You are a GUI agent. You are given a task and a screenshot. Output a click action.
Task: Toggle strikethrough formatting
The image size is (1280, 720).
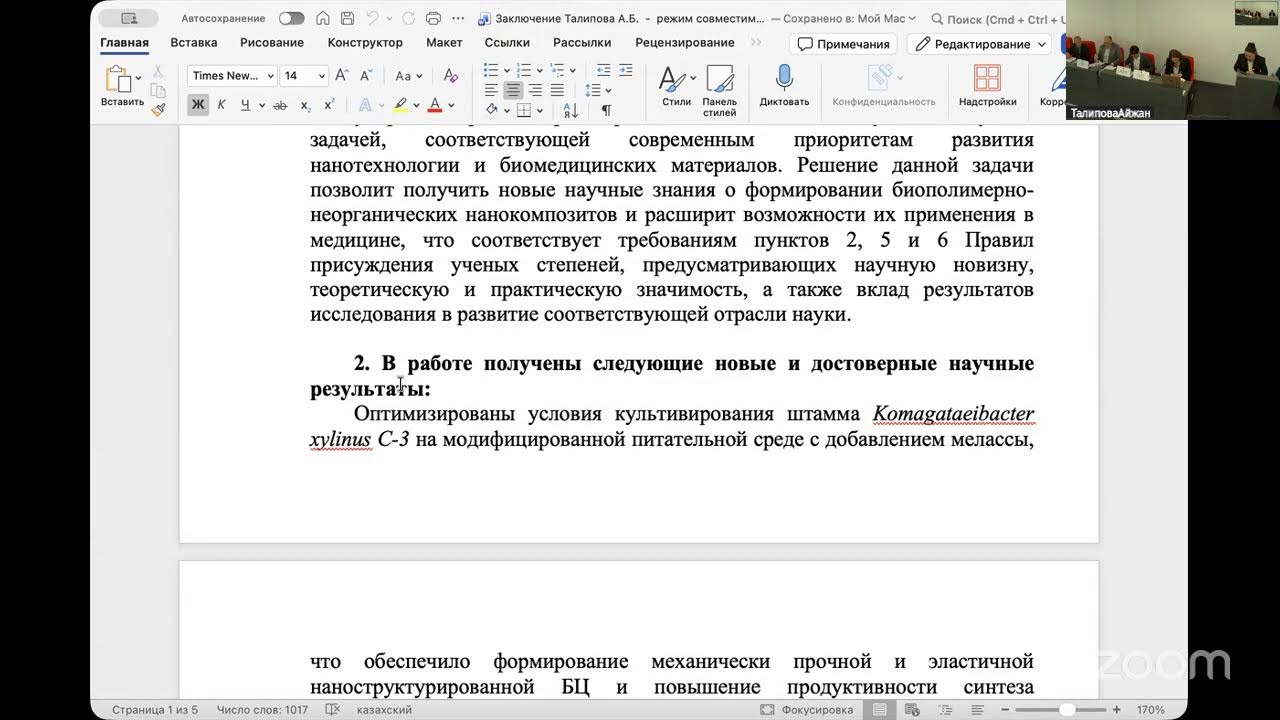[280, 105]
